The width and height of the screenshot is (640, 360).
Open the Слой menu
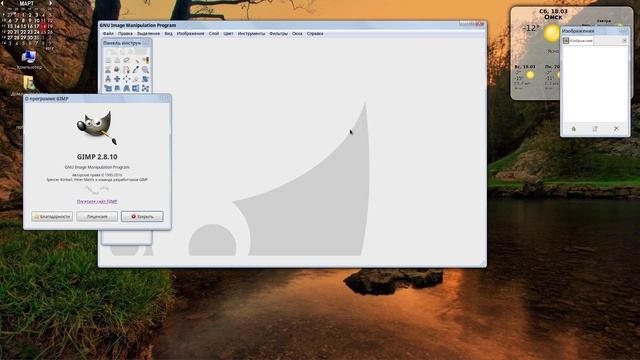click(x=214, y=33)
